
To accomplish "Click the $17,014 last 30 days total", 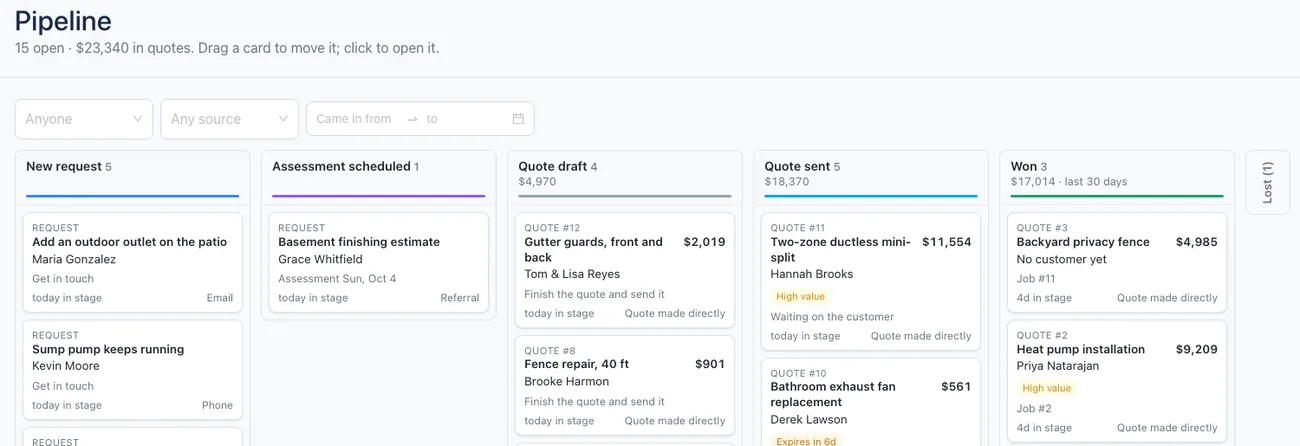I will pos(1069,182).
